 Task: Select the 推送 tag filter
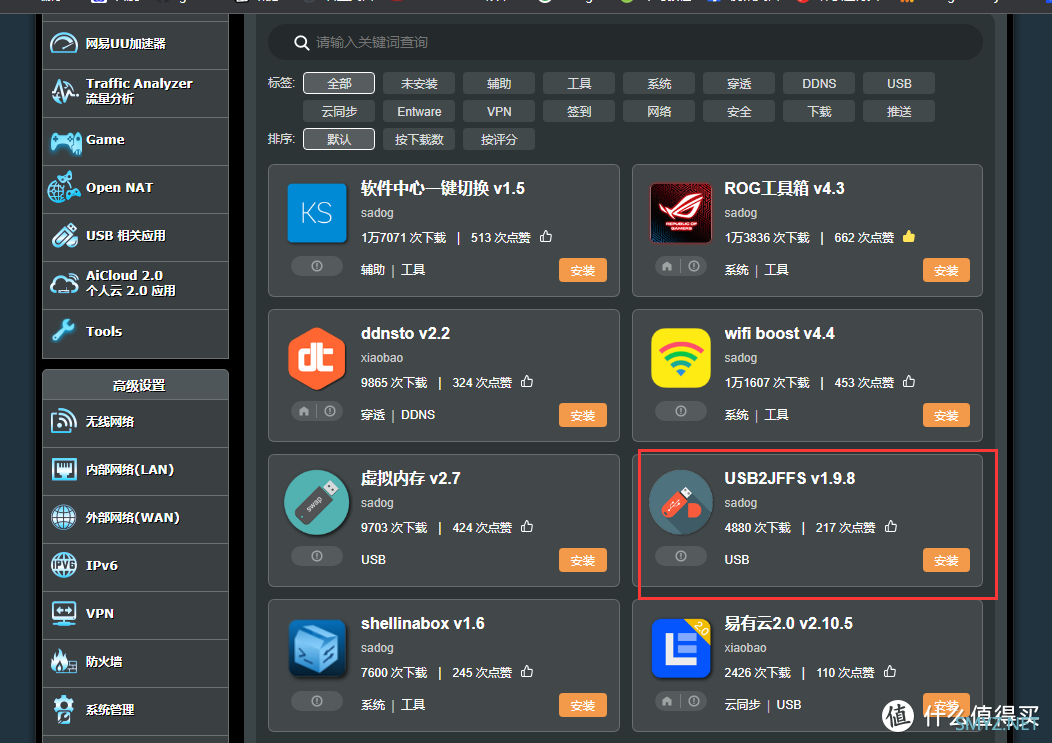pyautogui.click(x=899, y=111)
